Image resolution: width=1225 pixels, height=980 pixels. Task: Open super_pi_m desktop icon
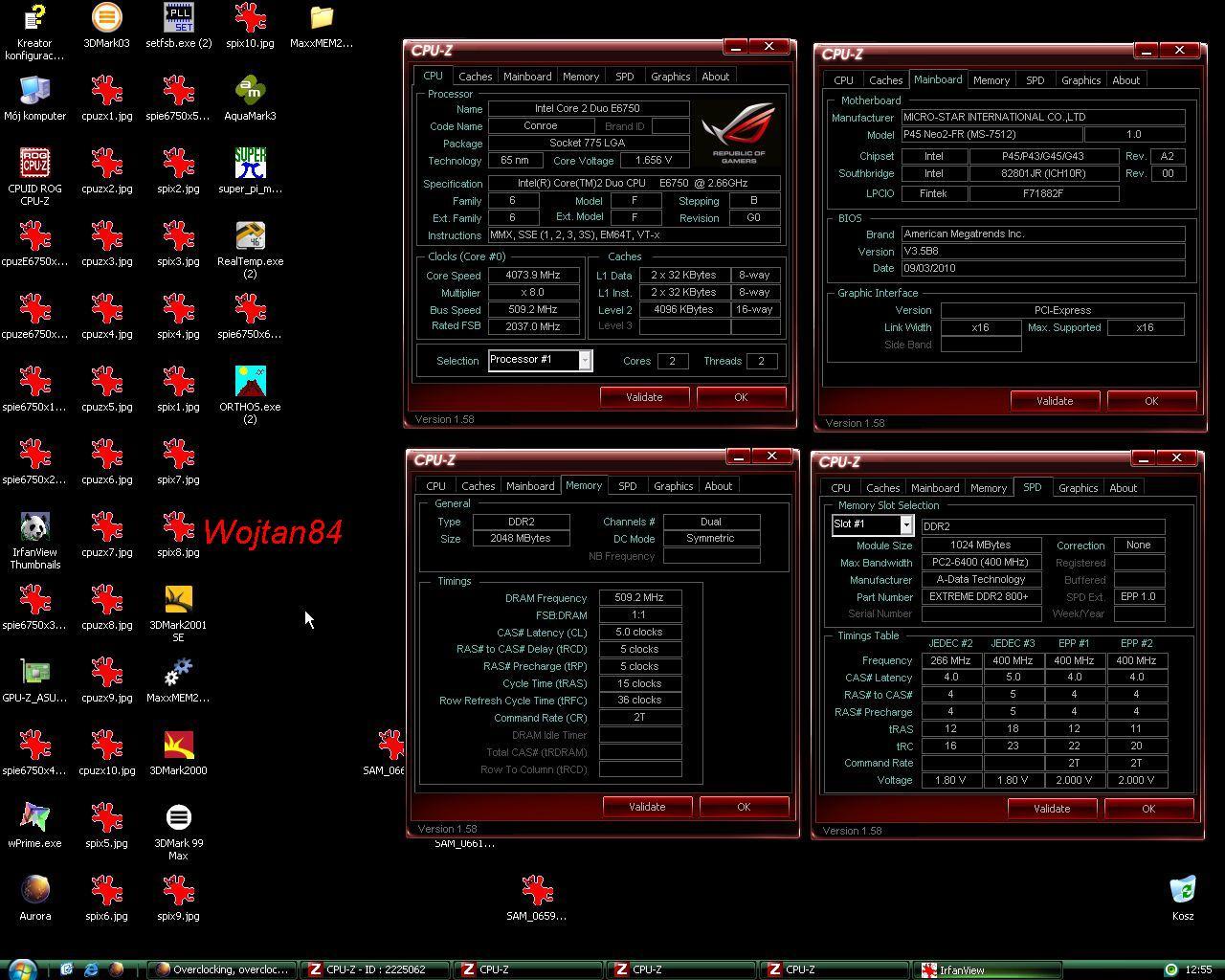(250, 170)
